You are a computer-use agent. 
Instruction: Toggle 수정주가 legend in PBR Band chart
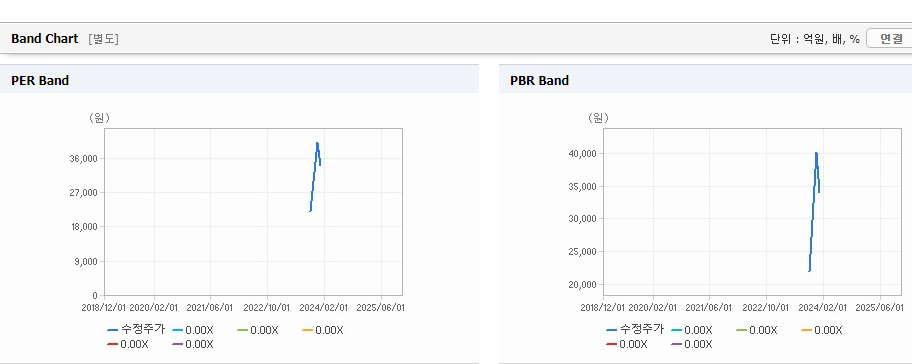click(635, 330)
